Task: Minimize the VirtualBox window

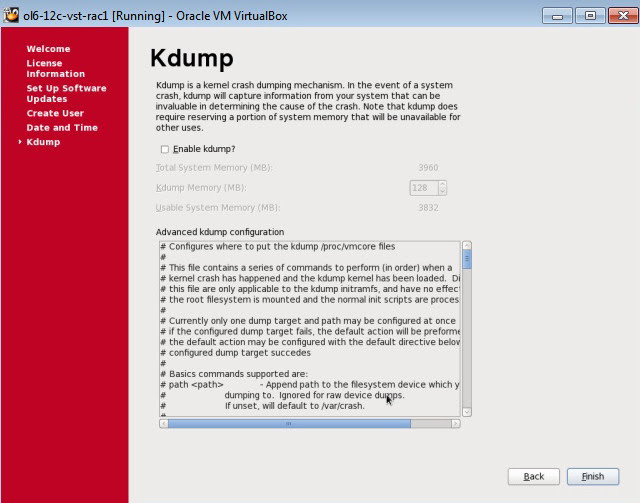Action: point(557,16)
